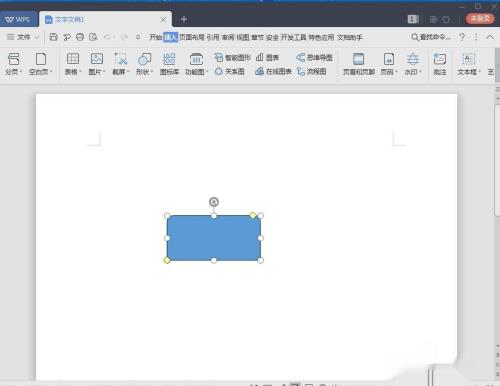Switch to the 开始 (Home) tab

click(155, 37)
